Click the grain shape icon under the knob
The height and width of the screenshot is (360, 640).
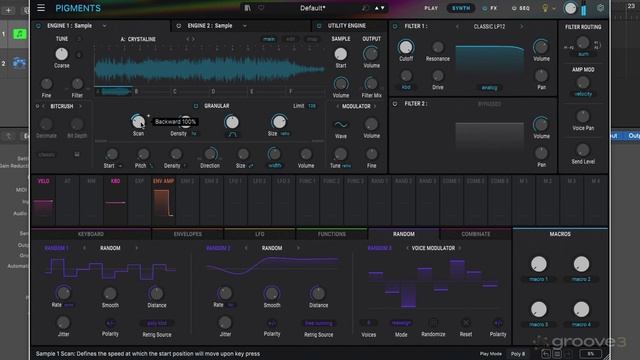click(x=232, y=134)
